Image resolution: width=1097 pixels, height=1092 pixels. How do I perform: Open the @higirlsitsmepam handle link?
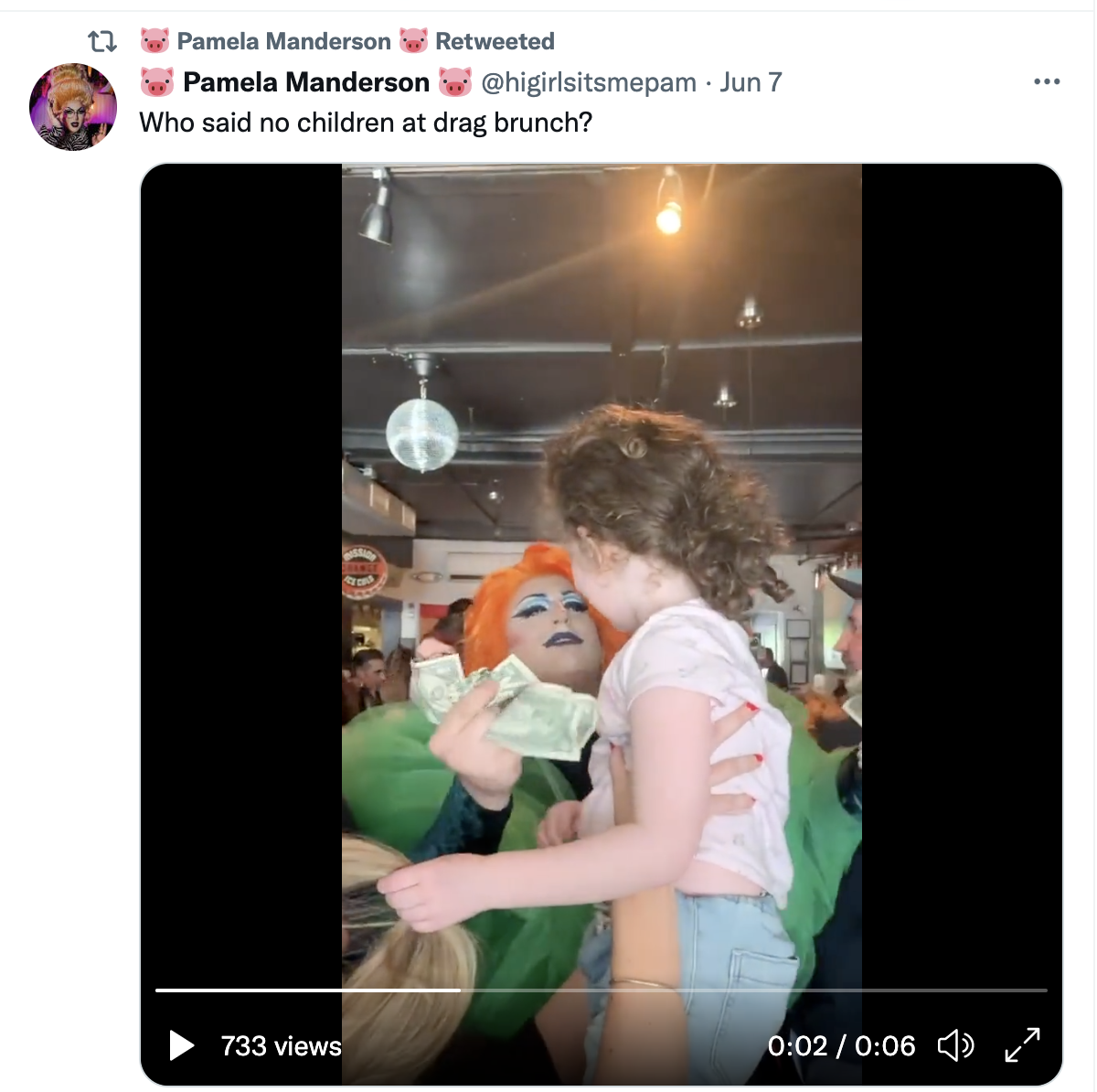click(589, 82)
